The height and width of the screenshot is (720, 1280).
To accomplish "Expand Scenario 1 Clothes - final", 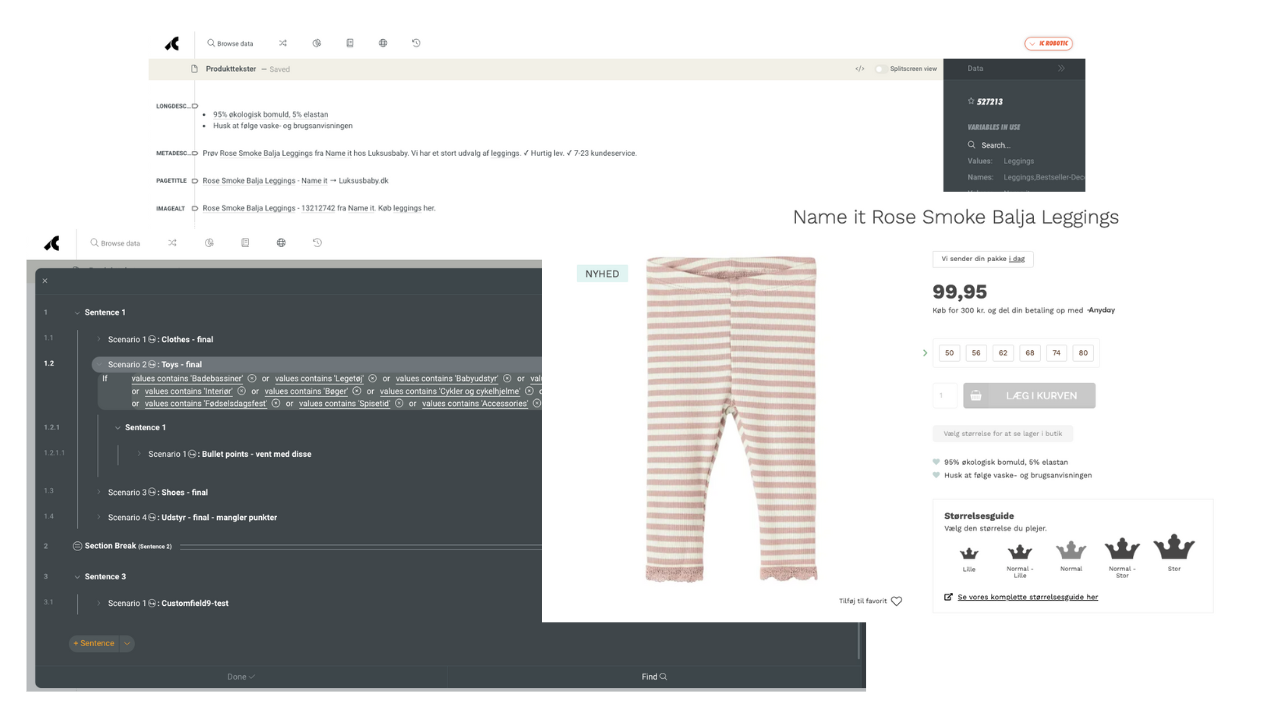I will coord(98,340).
